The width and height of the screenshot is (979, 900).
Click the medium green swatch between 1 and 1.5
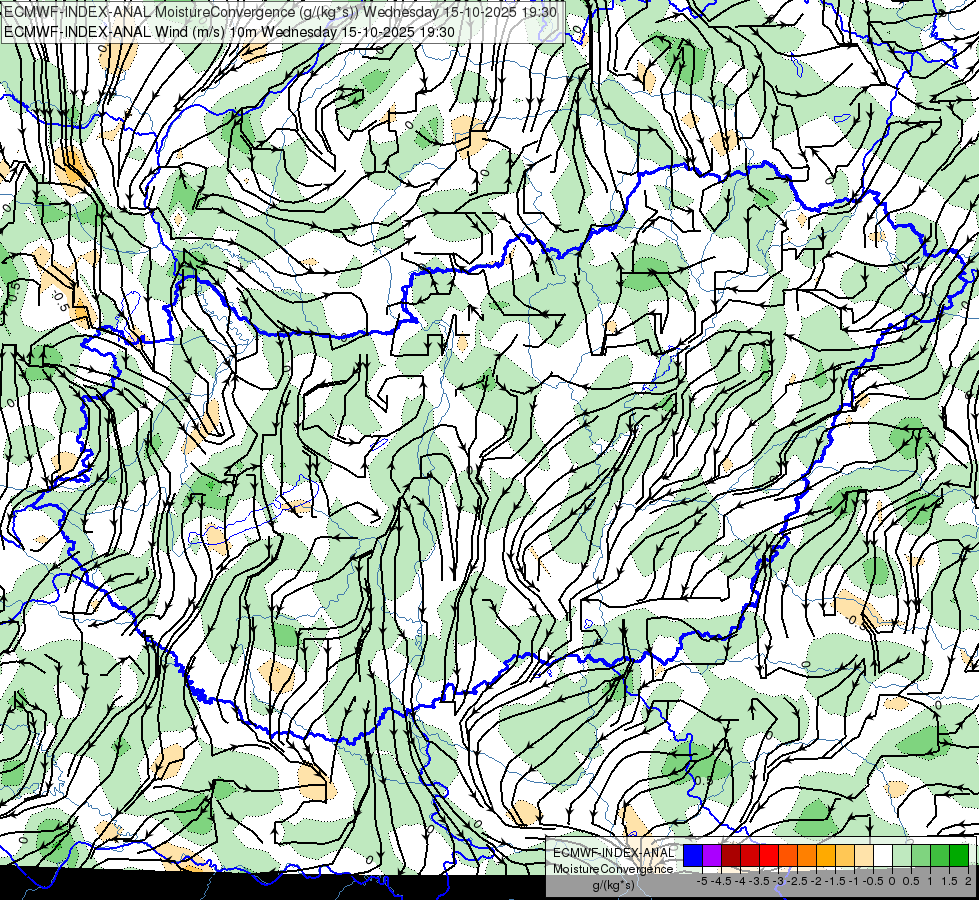940,856
